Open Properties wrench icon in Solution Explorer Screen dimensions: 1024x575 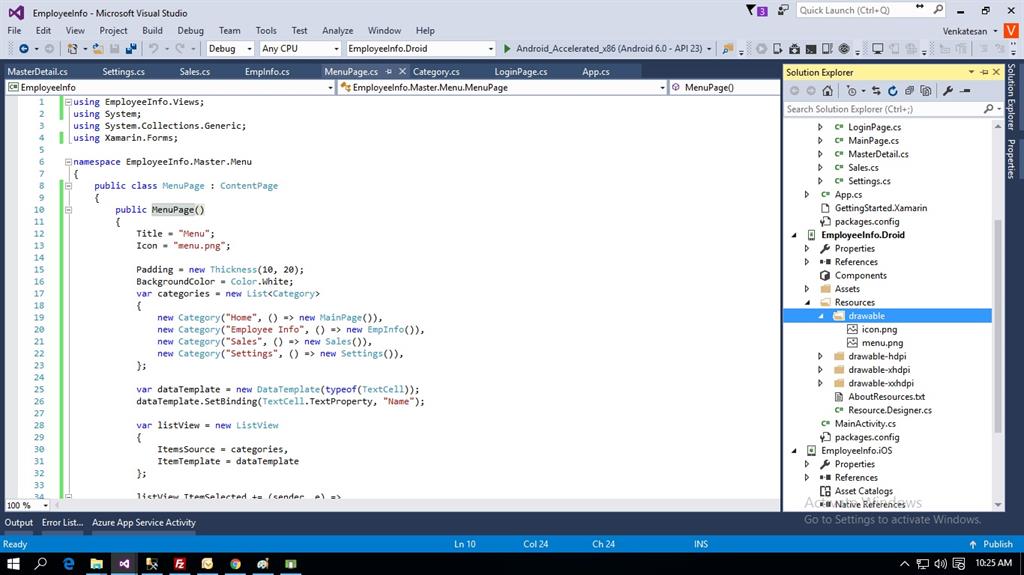pos(948,91)
